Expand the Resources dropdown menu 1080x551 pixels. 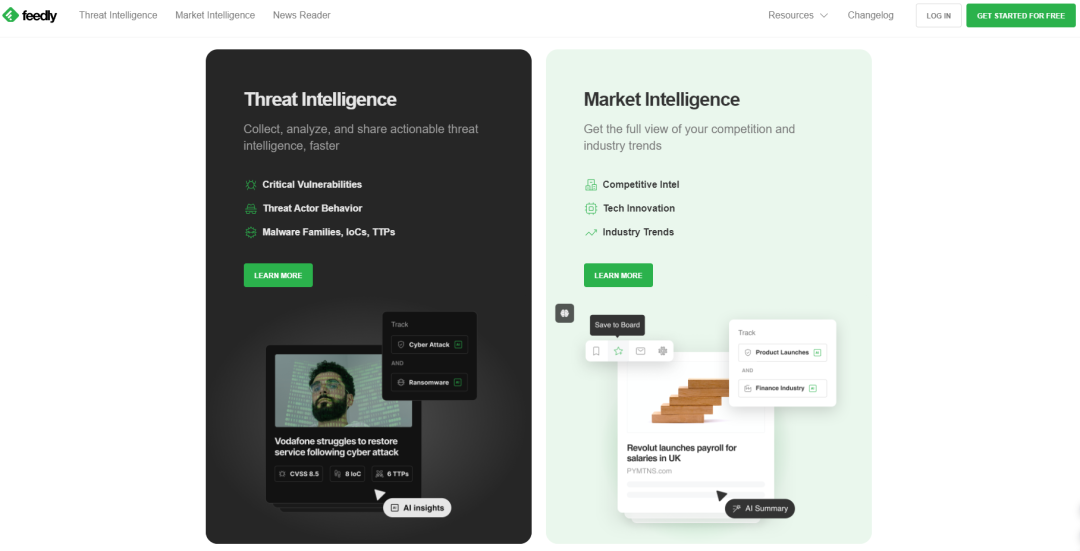[x=798, y=15]
